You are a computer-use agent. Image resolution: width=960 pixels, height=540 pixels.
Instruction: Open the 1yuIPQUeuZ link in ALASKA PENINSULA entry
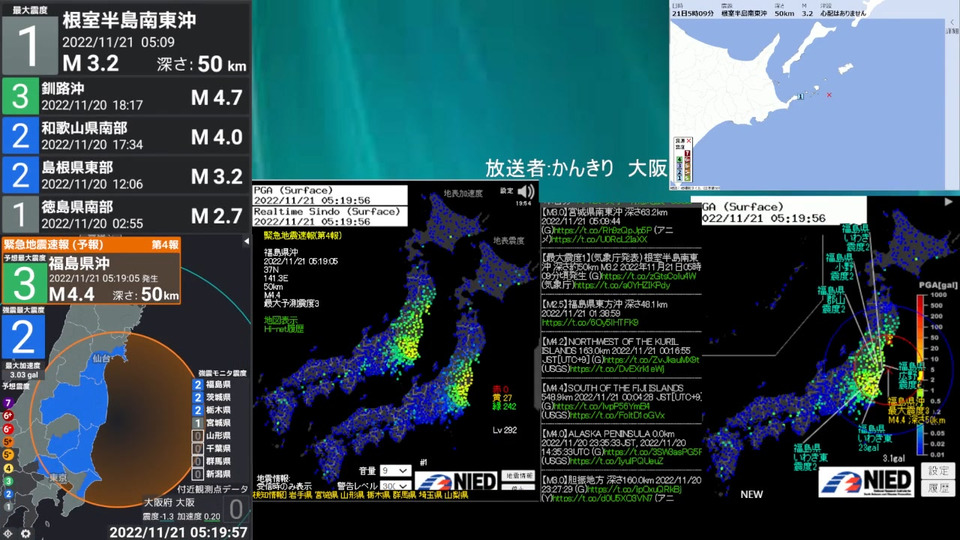(x=616, y=461)
